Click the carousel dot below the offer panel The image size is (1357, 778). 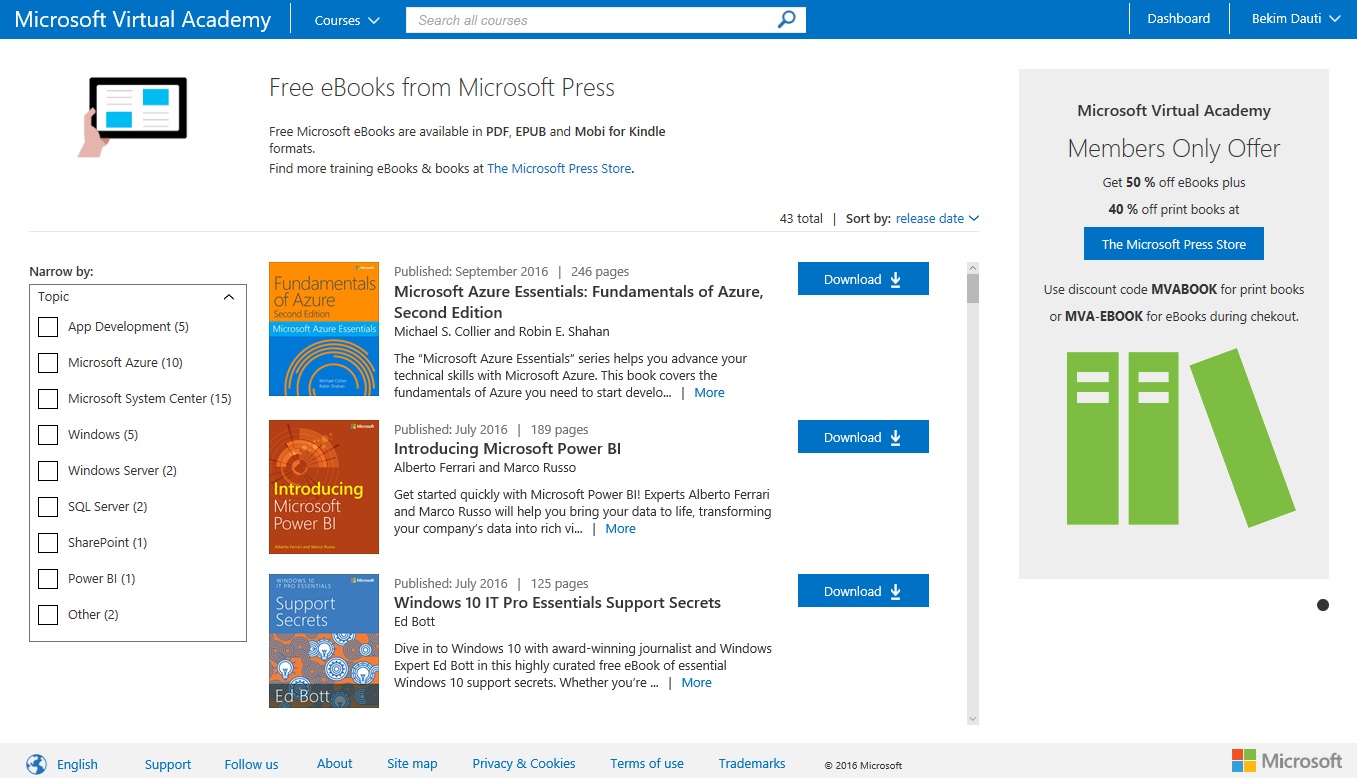(1323, 605)
